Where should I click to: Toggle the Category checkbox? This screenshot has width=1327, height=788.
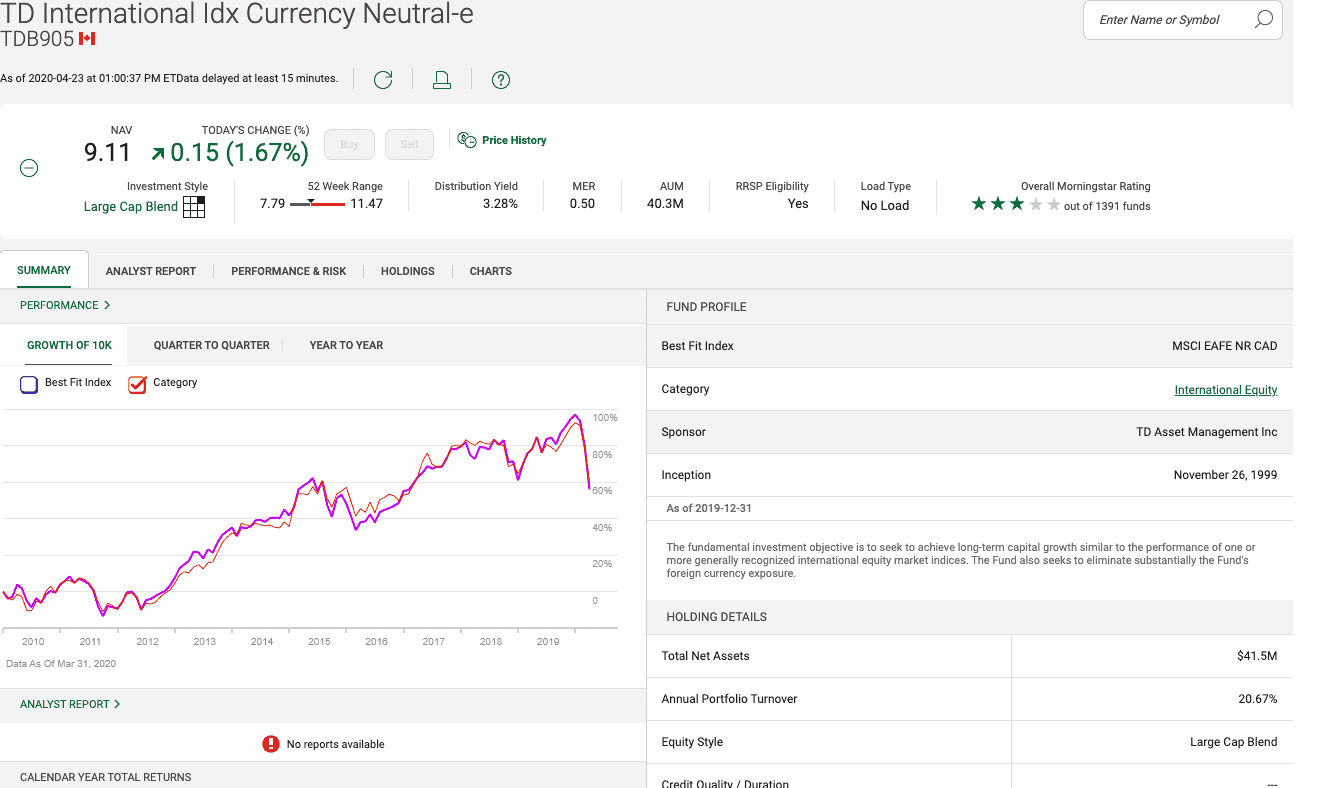pos(138,383)
